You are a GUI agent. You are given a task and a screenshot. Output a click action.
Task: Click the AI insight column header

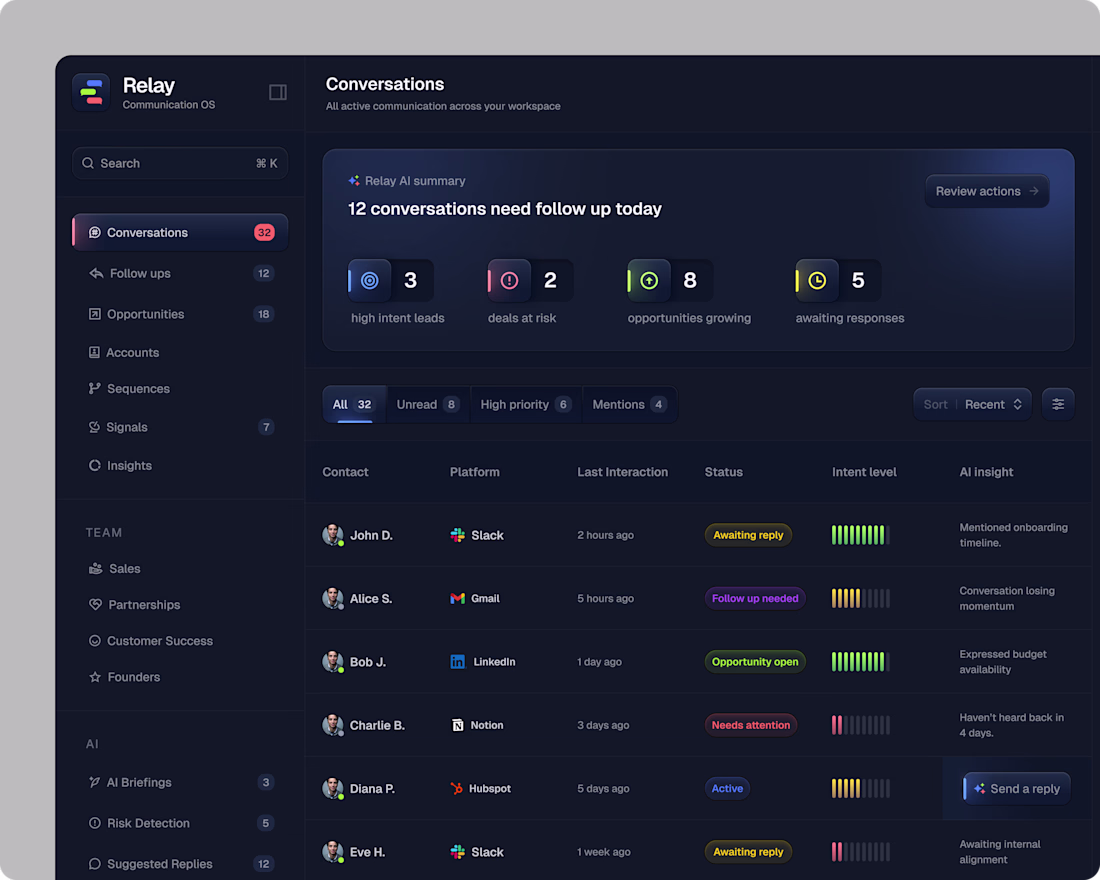986,472
